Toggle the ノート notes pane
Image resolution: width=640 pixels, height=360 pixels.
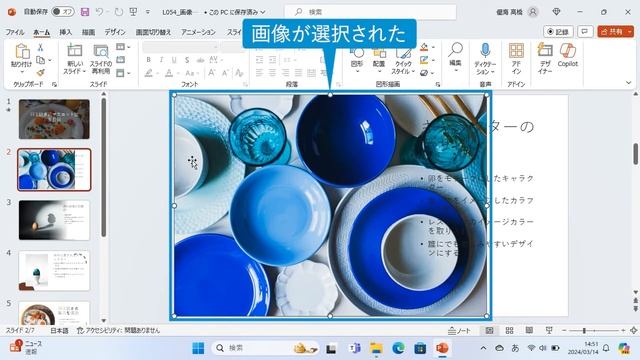pos(459,330)
